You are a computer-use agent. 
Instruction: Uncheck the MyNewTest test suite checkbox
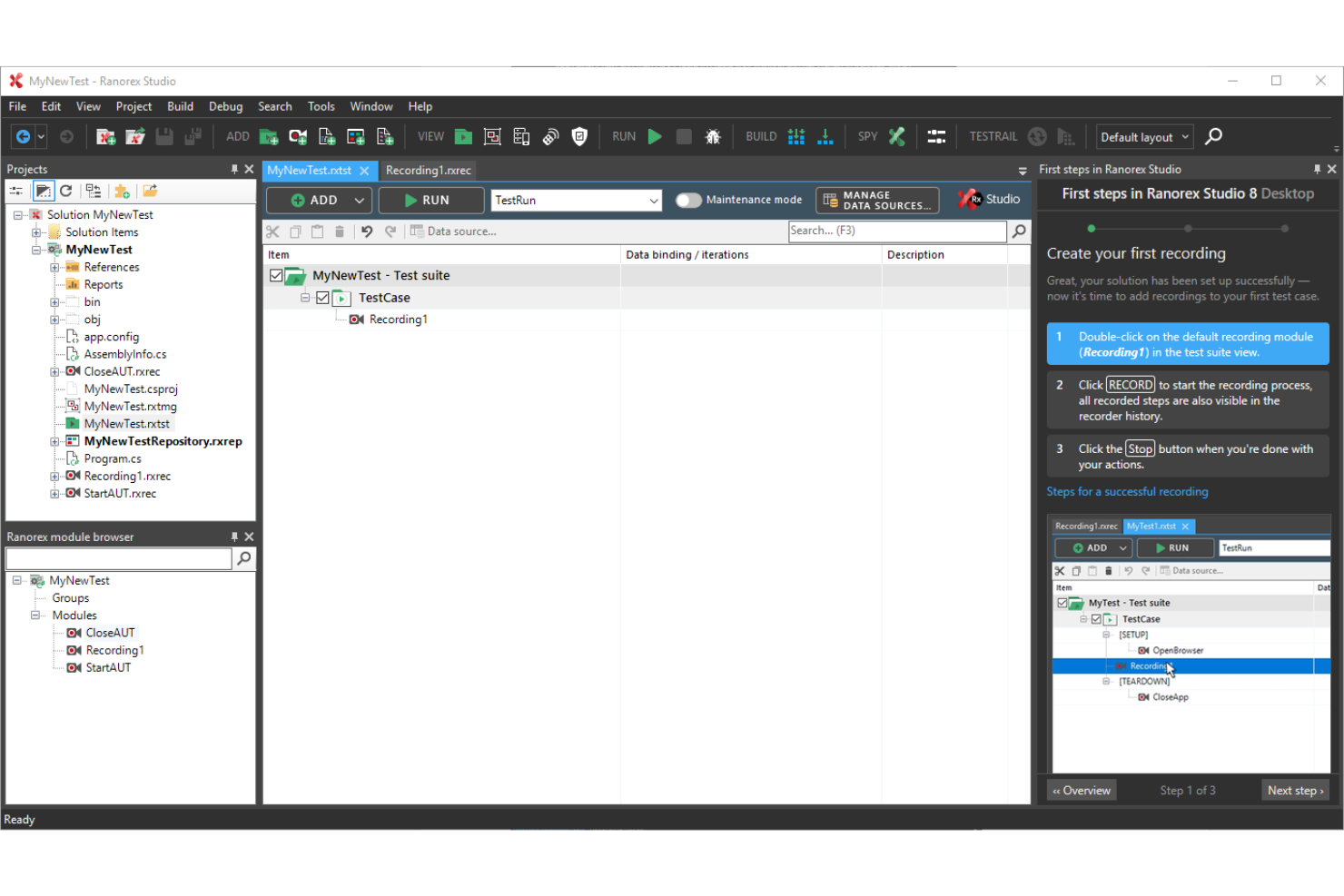pos(276,275)
